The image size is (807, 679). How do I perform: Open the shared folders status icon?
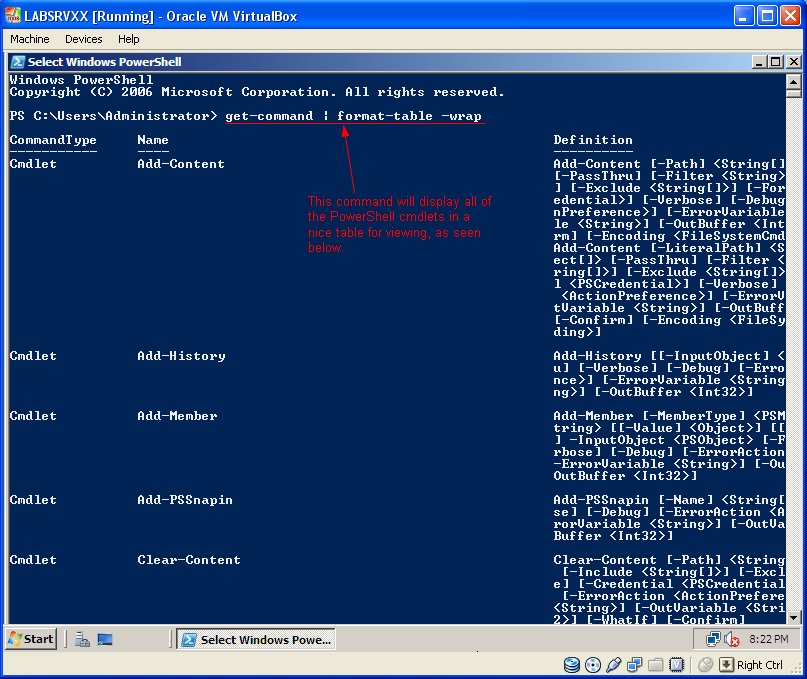click(655, 665)
